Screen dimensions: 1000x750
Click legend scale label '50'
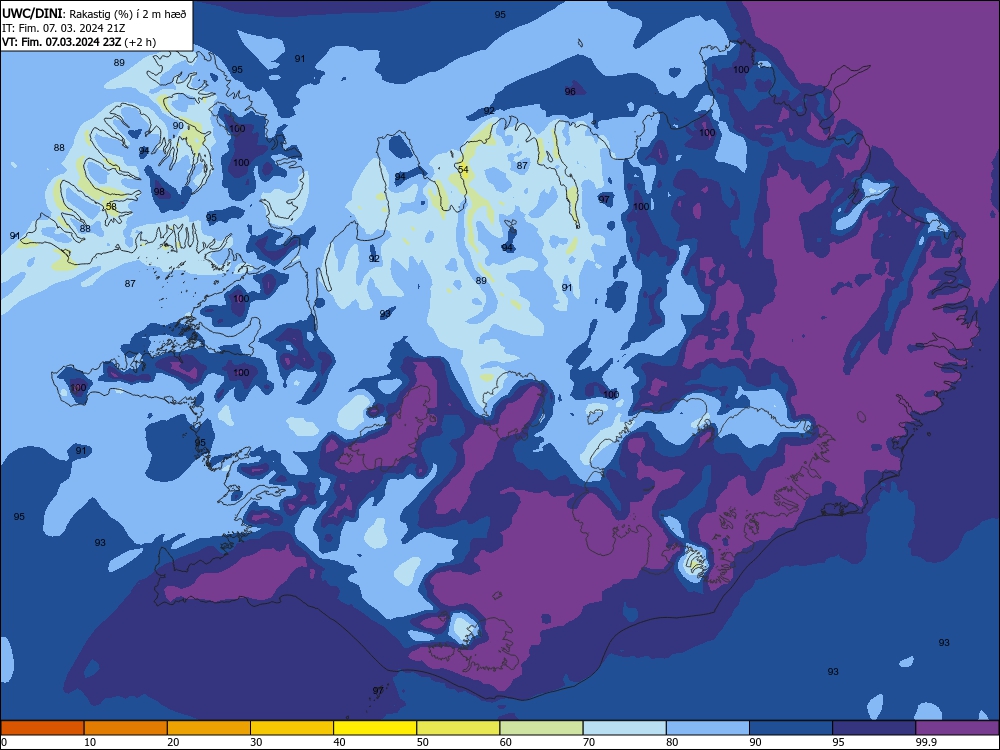click(x=423, y=742)
